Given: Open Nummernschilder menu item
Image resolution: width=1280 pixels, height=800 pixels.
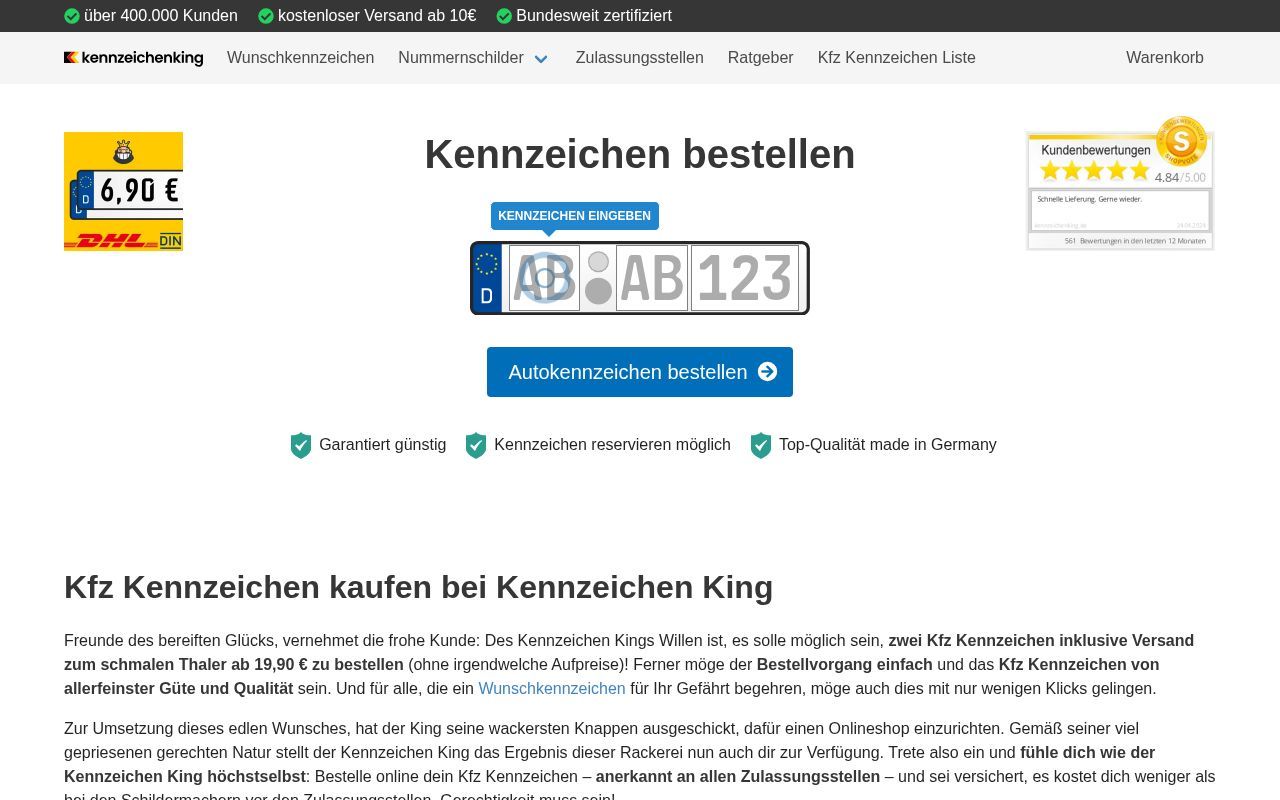Looking at the screenshot, I should click(461, 58).
